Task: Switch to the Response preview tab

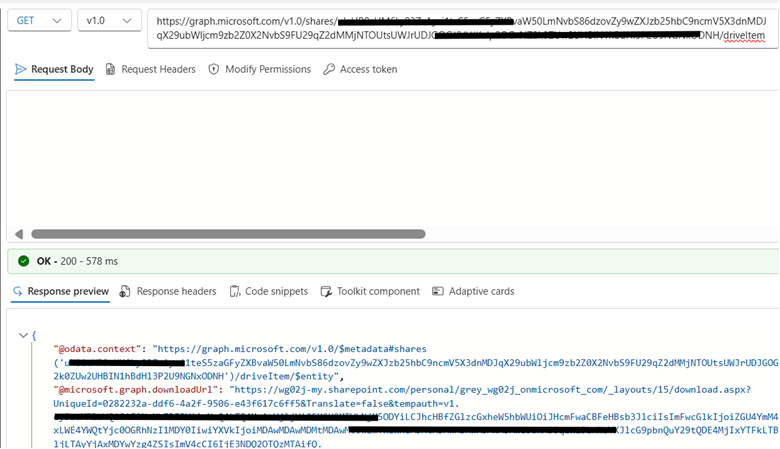Action: (60, 291)
